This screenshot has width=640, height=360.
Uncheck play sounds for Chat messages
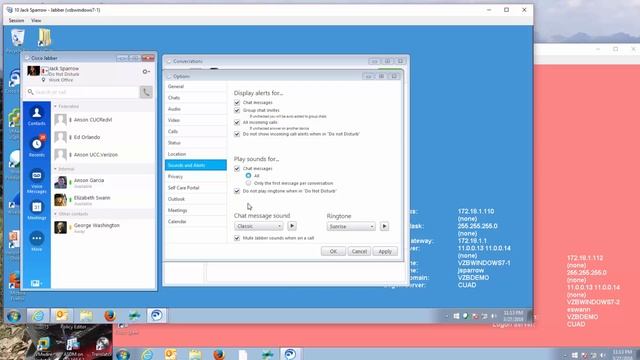pyautogui.click(x=237, y=169)
